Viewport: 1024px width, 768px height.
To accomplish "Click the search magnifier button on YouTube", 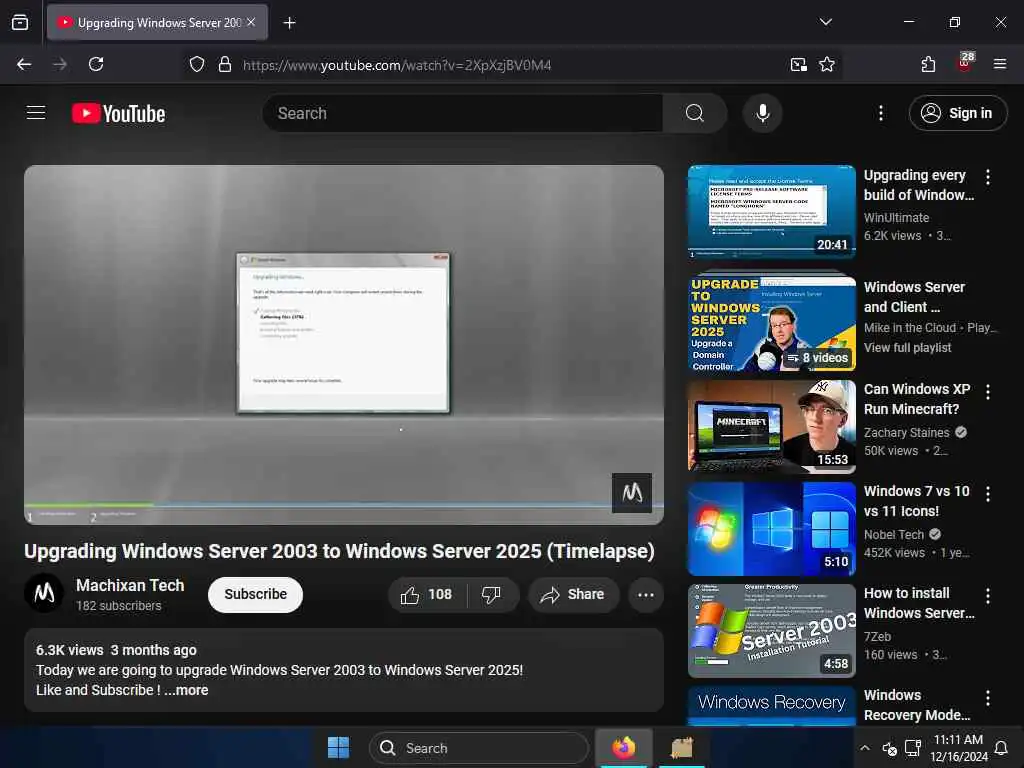I will pos(694,113).
